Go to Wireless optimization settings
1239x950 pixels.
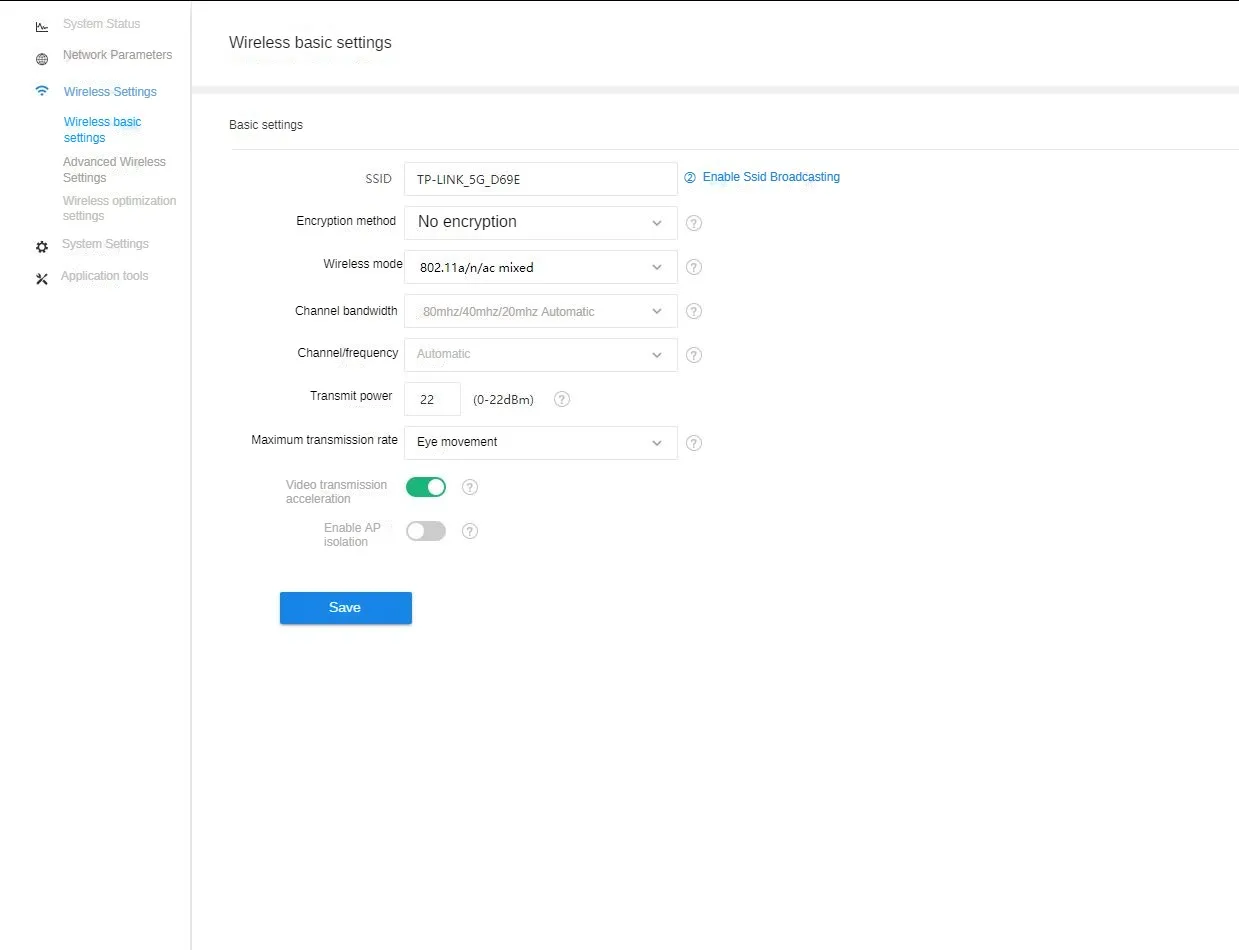119,208
